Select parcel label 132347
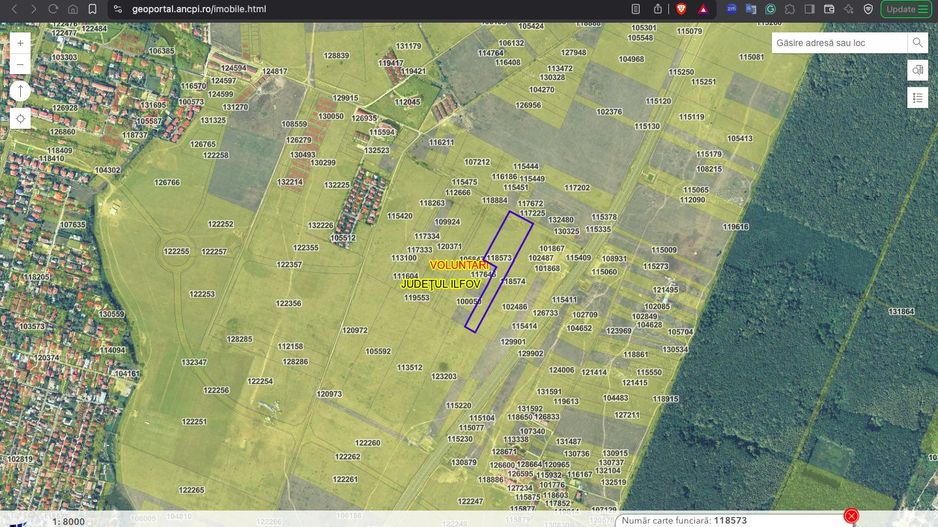The width and height of the screenshot is (938, 527). (x=194, y=362)
